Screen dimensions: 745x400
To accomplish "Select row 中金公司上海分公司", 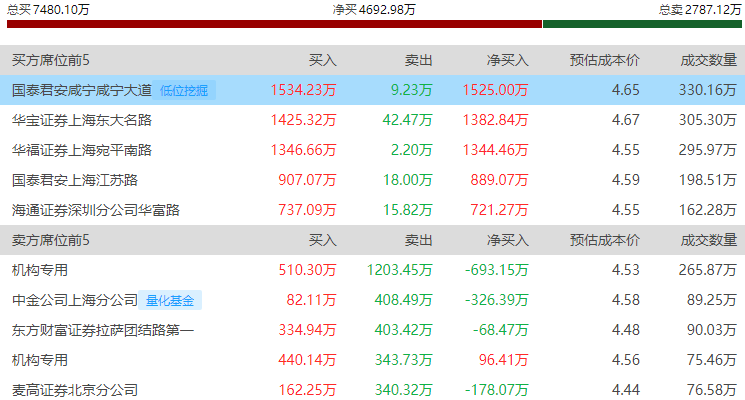I will [x=372, y=300].
